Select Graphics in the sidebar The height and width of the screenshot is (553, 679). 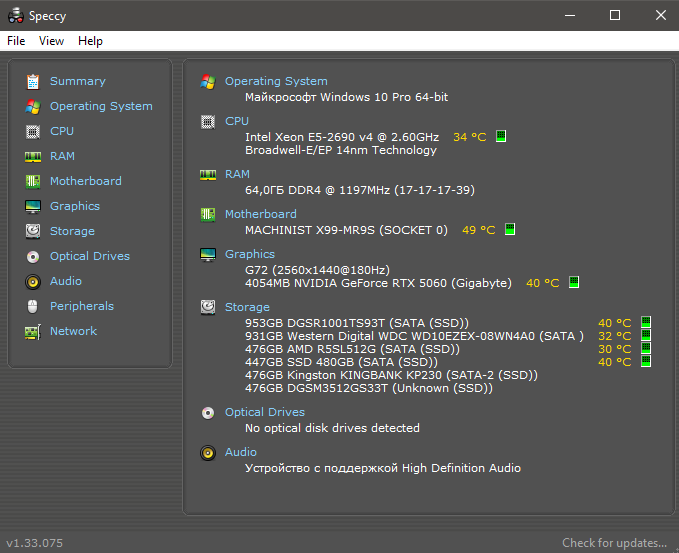point(75,207)
